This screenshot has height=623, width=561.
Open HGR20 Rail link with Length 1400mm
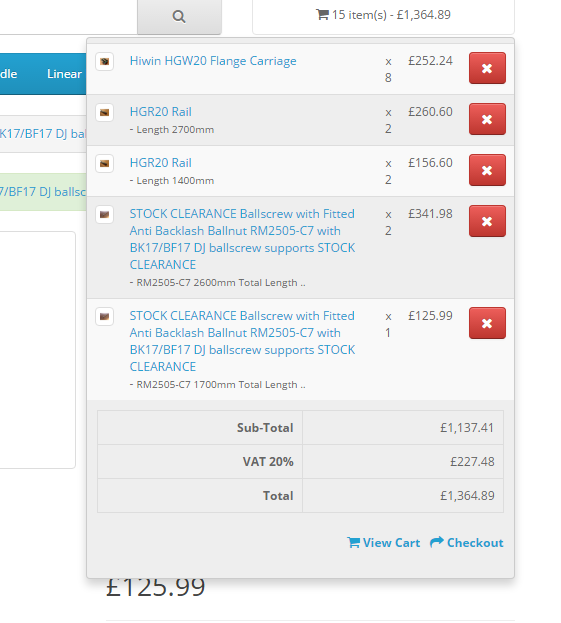click(161, 163)
